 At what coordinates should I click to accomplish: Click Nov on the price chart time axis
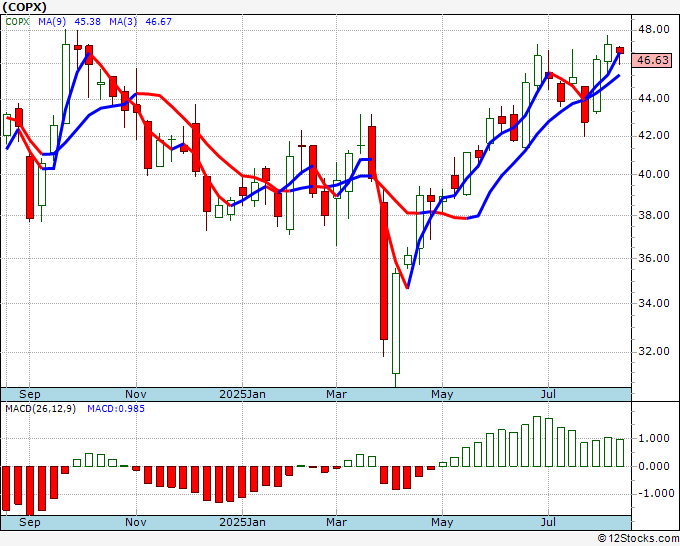[x=136, y=394]
